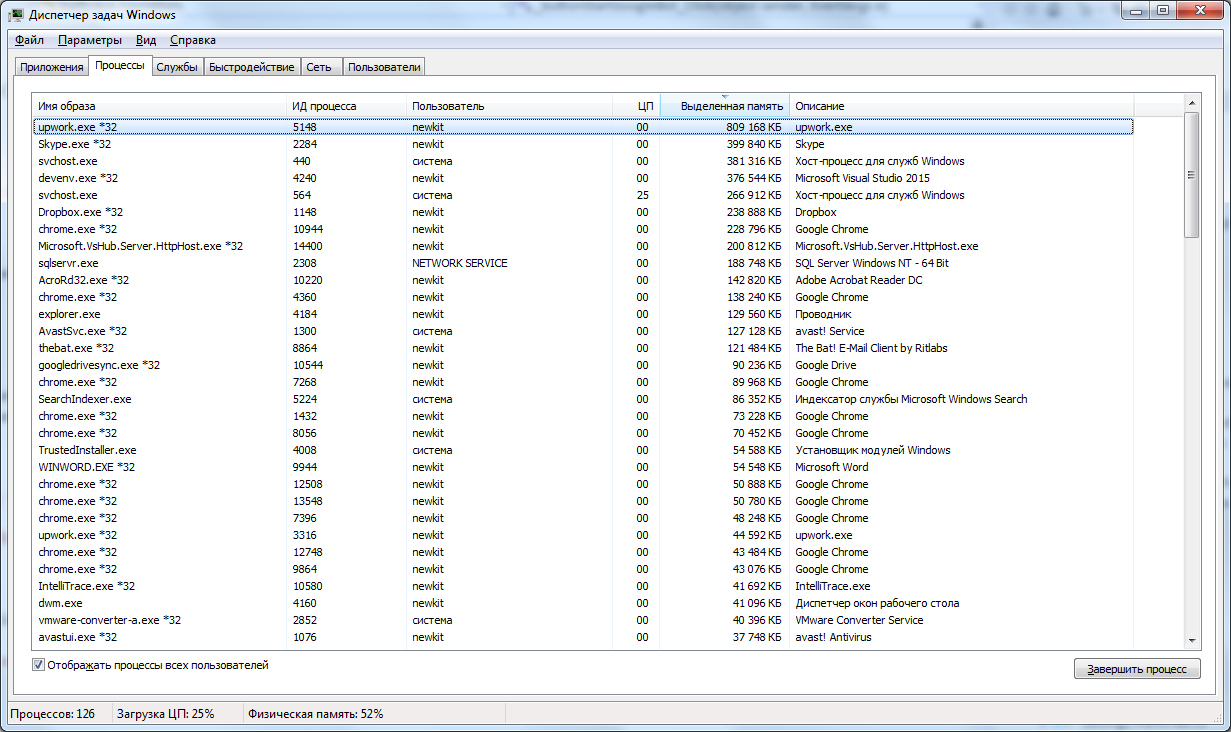Select the explorer.exe process
Viewport: 1231px width, 732px height.
coord(583,314)
